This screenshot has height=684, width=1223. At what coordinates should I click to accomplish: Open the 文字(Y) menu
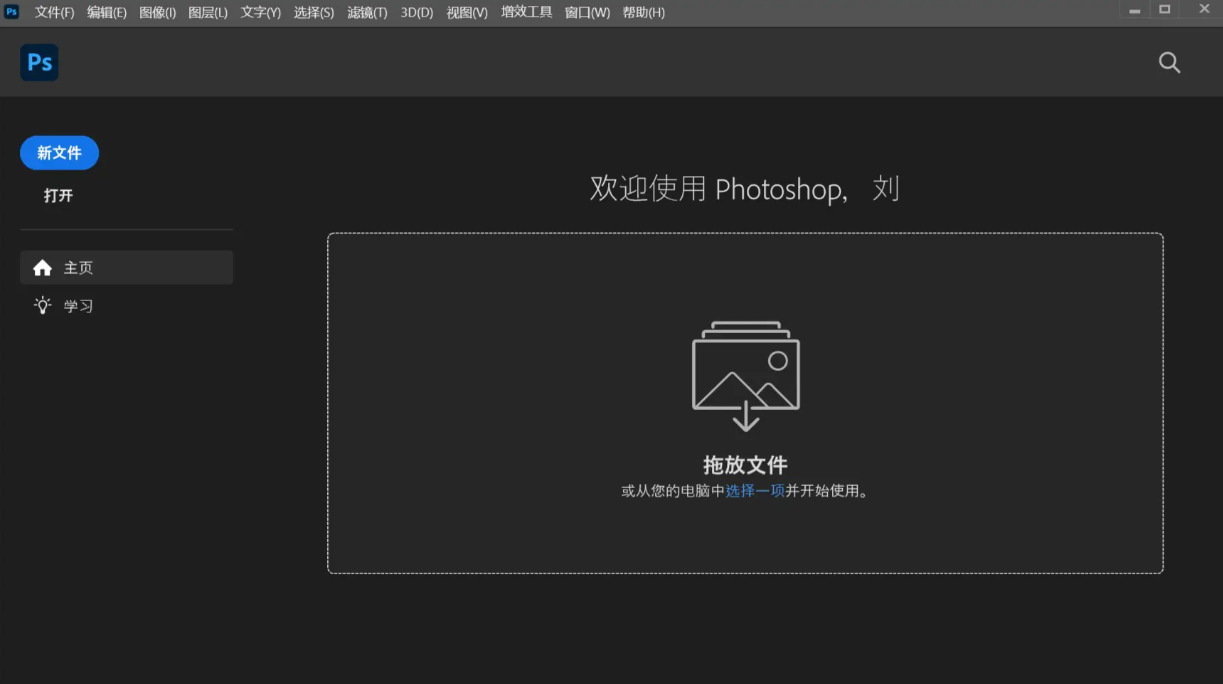pyautogui.click(x=261, y=13)
